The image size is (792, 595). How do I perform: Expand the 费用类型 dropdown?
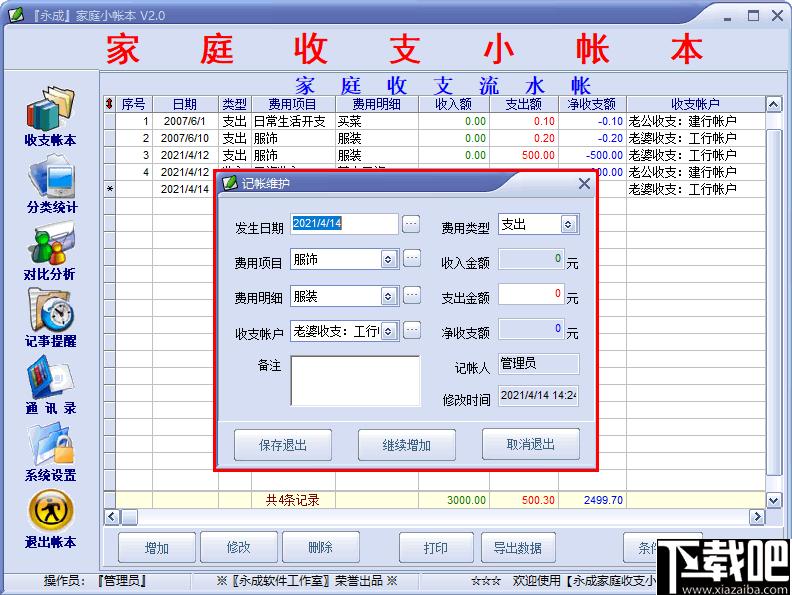[568, 225]
